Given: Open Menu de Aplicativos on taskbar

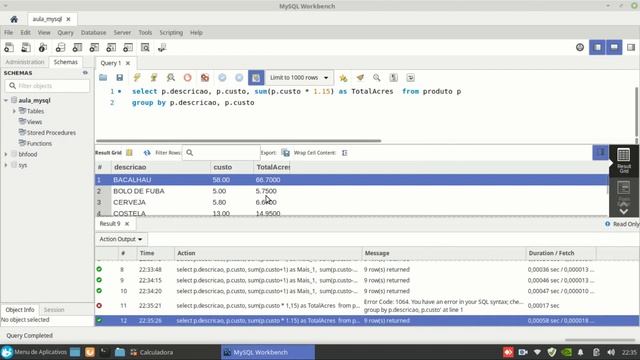Looking at the screenshot, I should (34, 352).
